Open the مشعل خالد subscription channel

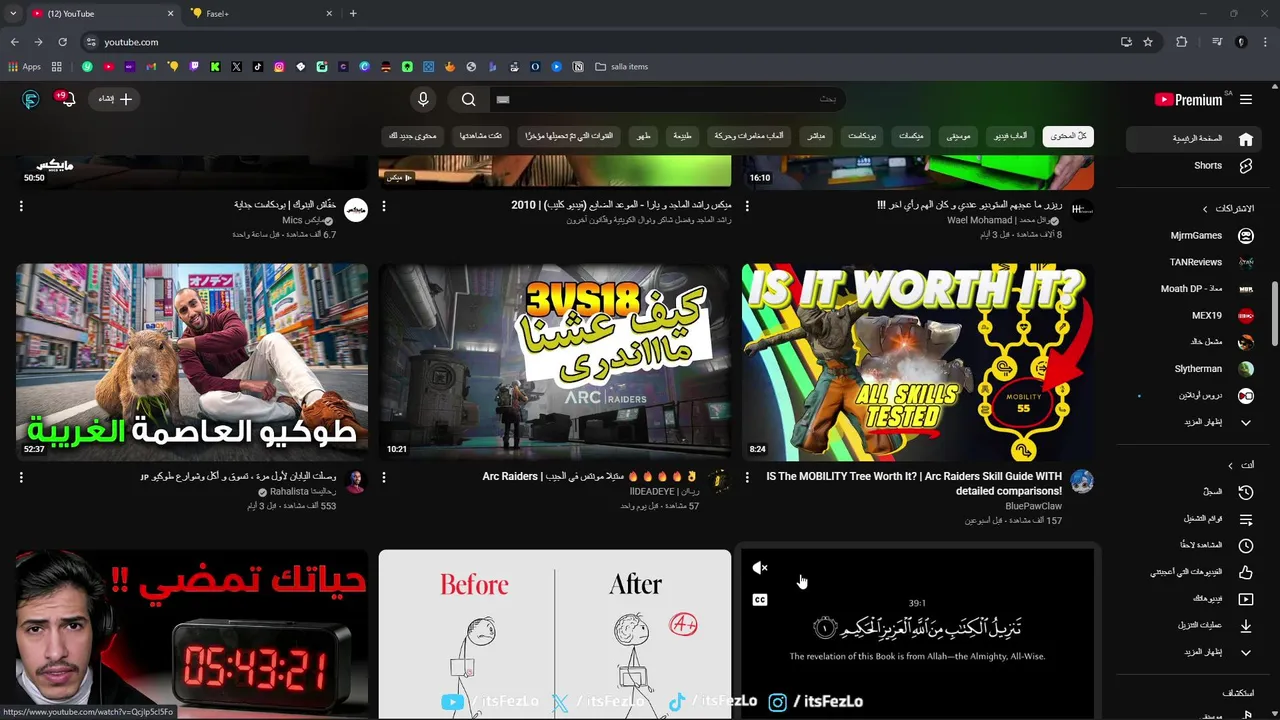coord(1192,342)
